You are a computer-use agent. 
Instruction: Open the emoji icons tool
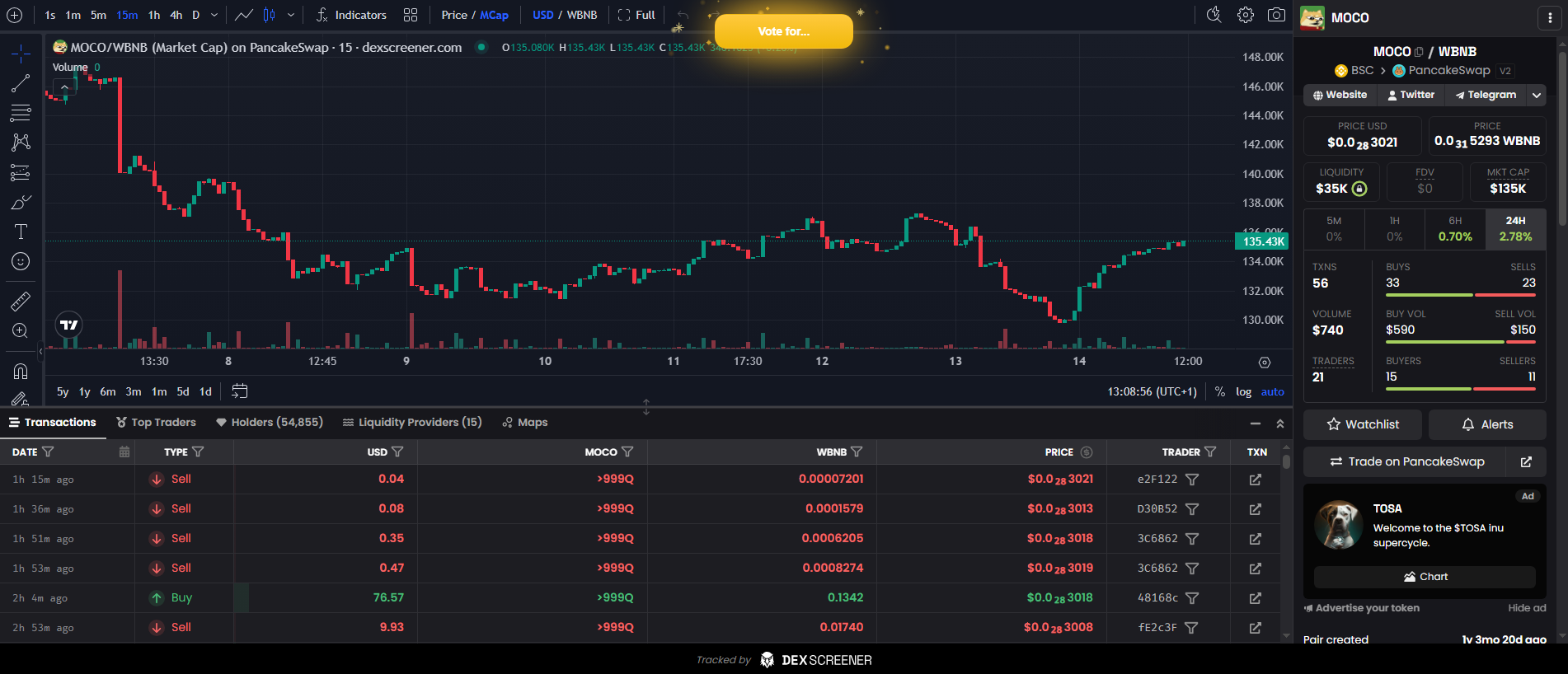[x=21, y=261]
